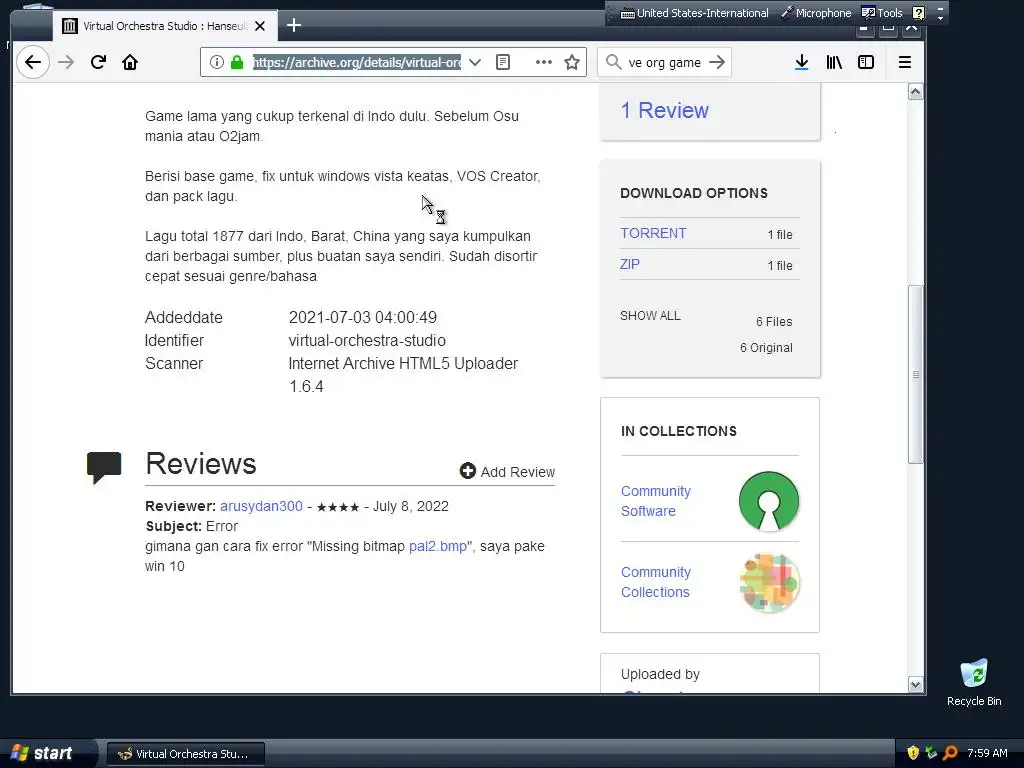Click SHOW ALL download files
The height and width of the screenshot is (768, 1024).
pyautogui.click(x=650, y=315)
